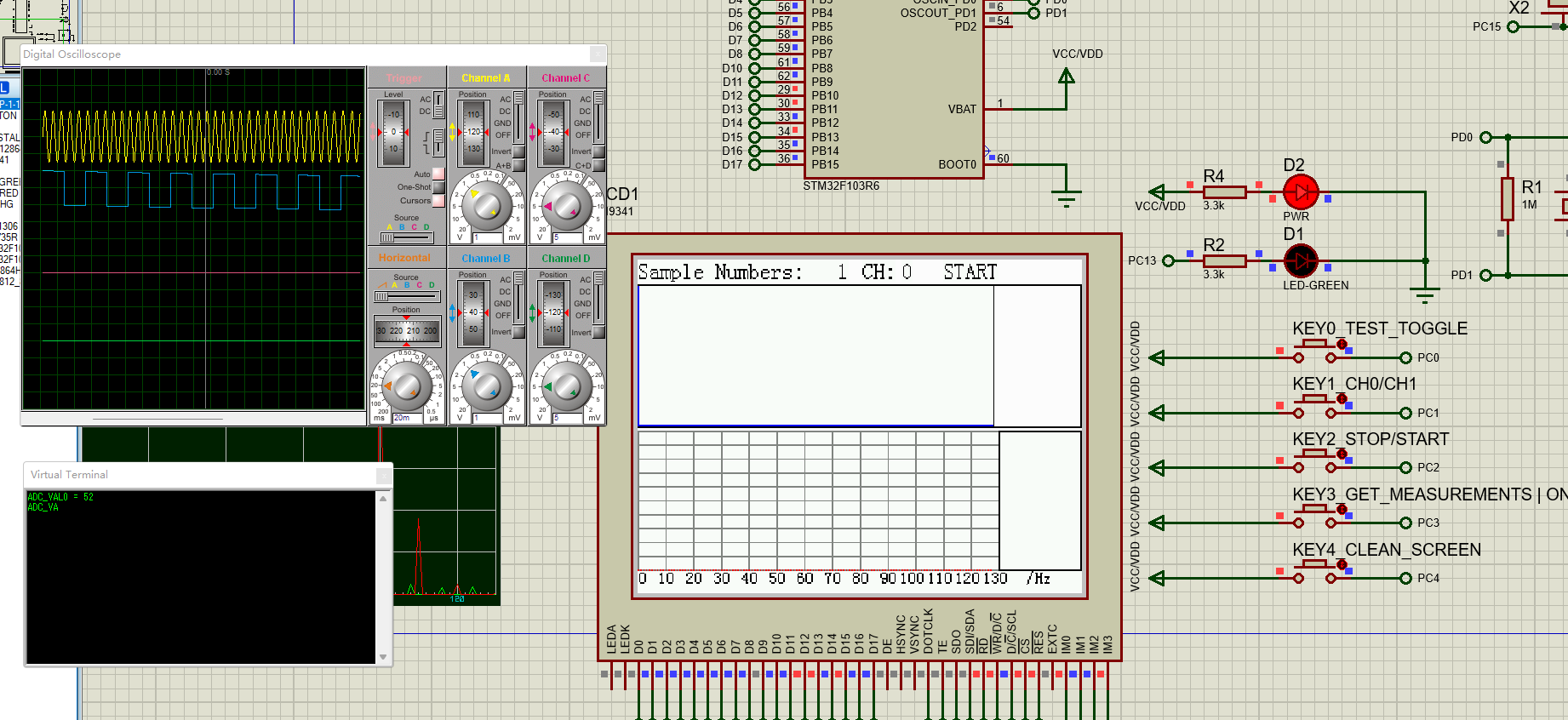Toggle Channel A Invert button
The width and height of the screenshot is (1568, 720).
pos(518,151)
